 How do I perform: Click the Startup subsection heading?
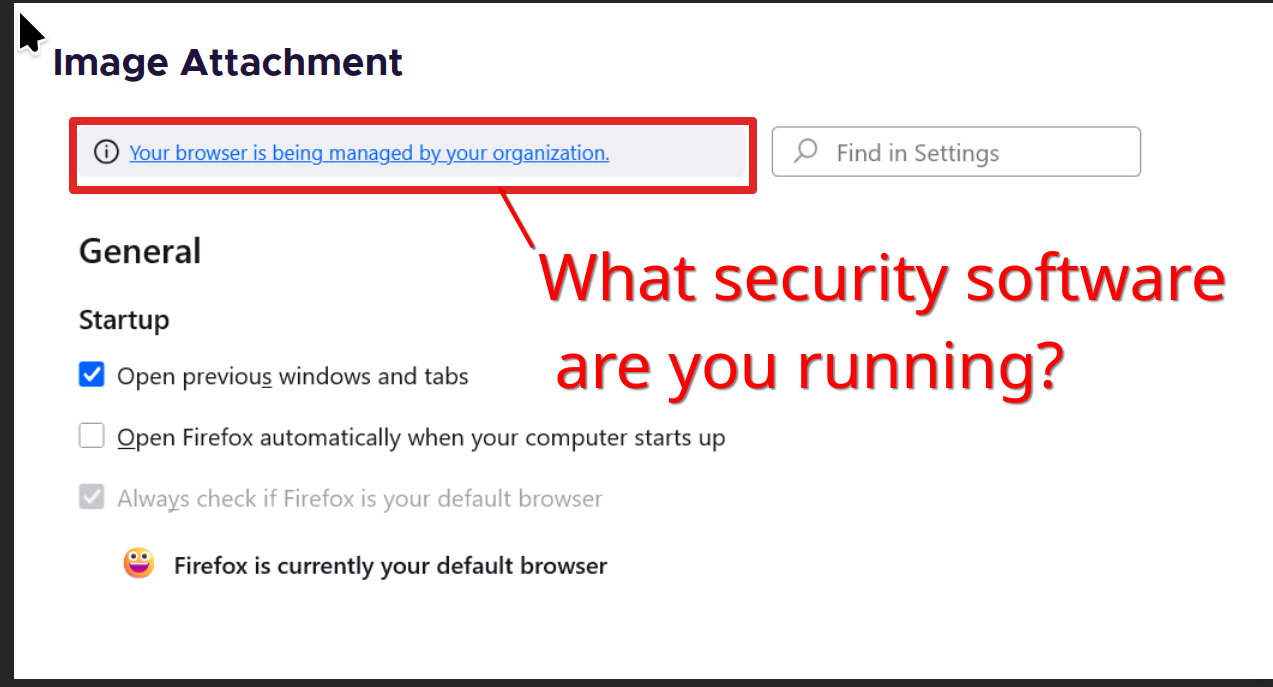(124, 320)
